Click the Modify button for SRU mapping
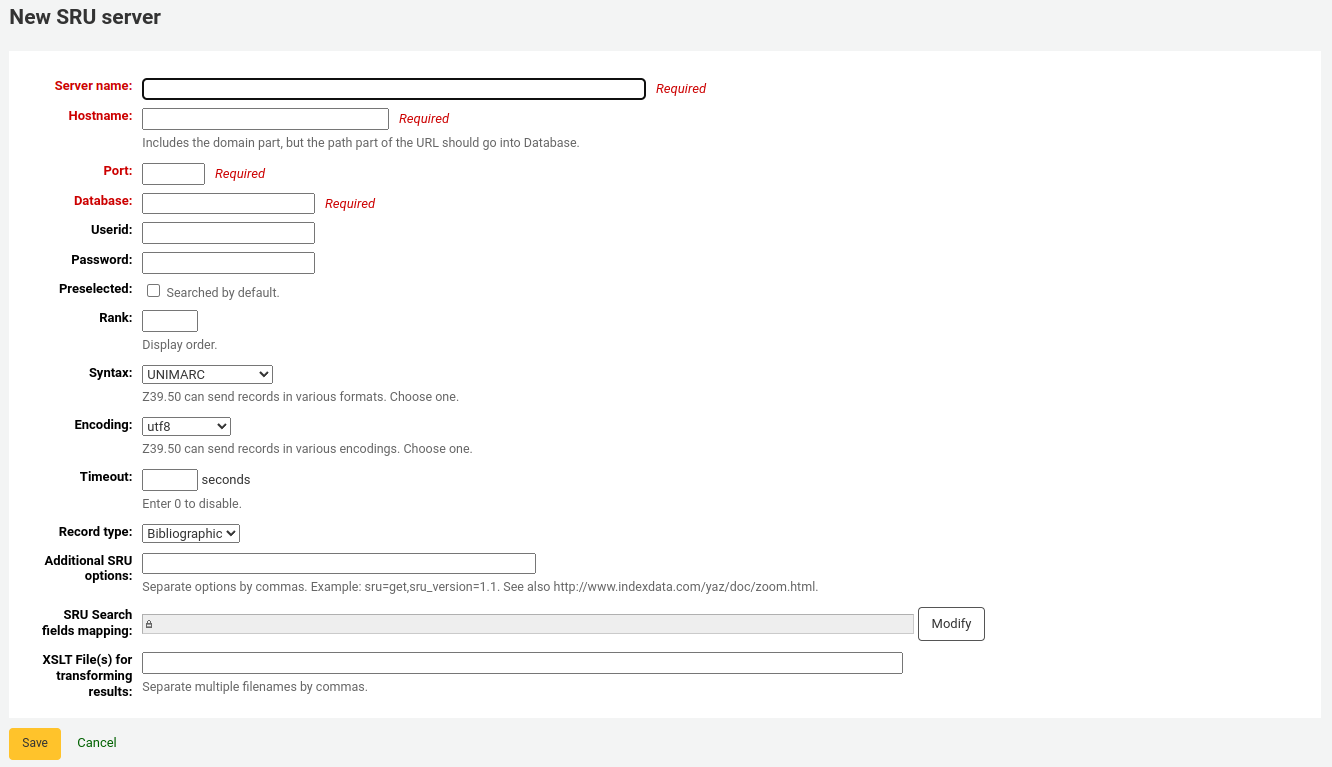This screenshot has height=767, width=1332. tap(951, 624)
